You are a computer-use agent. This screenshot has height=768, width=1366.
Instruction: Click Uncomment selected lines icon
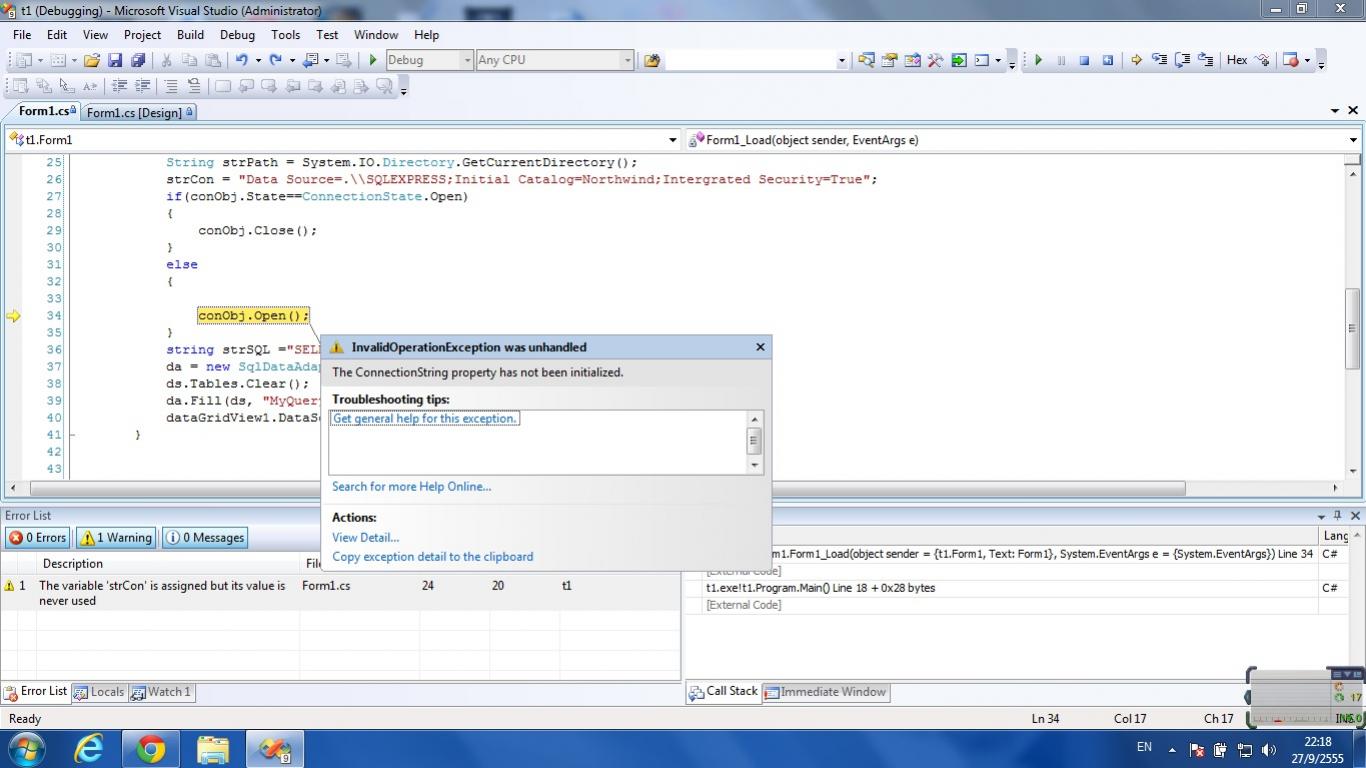(194, 86)
